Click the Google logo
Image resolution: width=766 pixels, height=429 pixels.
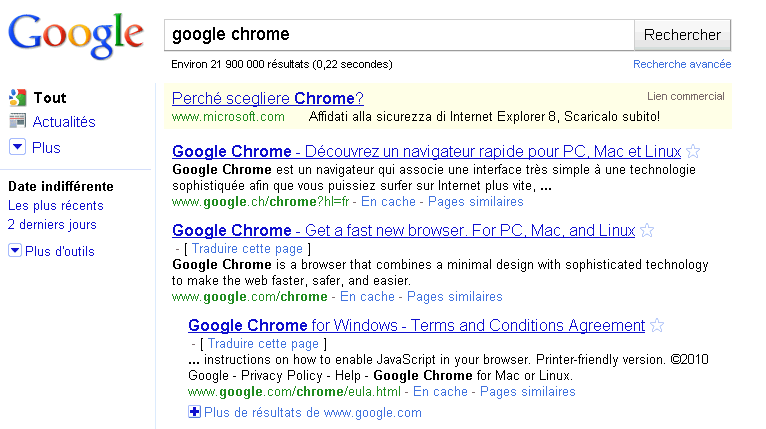[x=76, y=36]
